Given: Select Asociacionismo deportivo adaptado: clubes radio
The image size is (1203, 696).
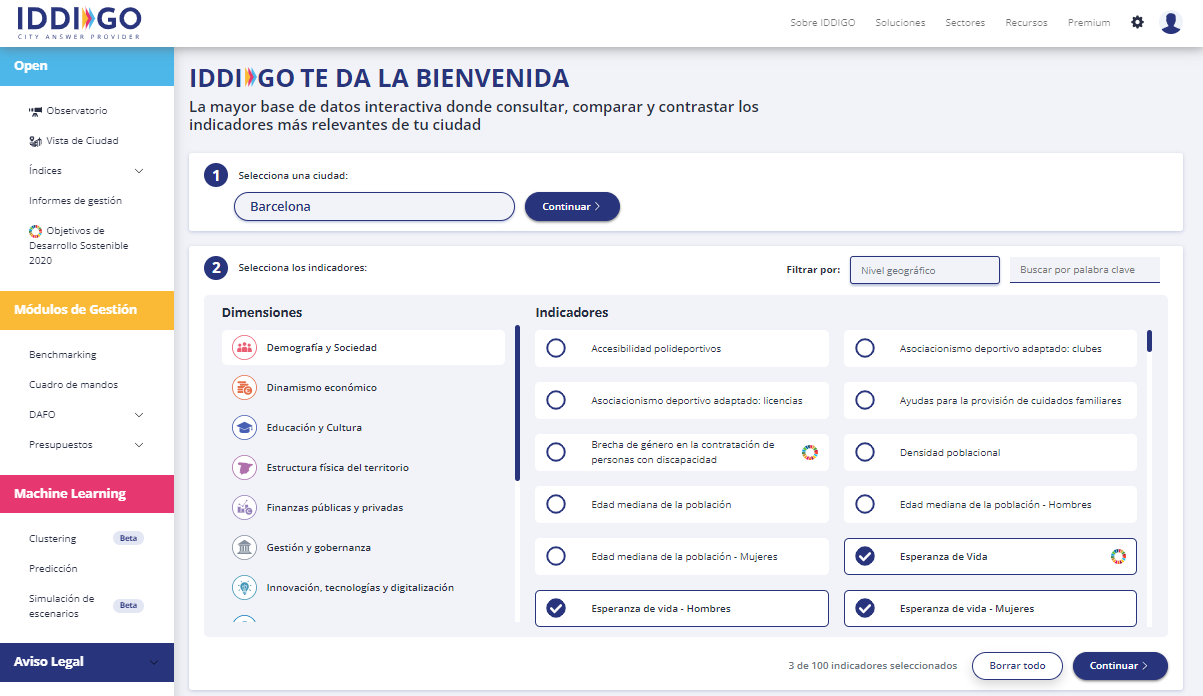Looking at the screenshot, I should coord(865,348).
